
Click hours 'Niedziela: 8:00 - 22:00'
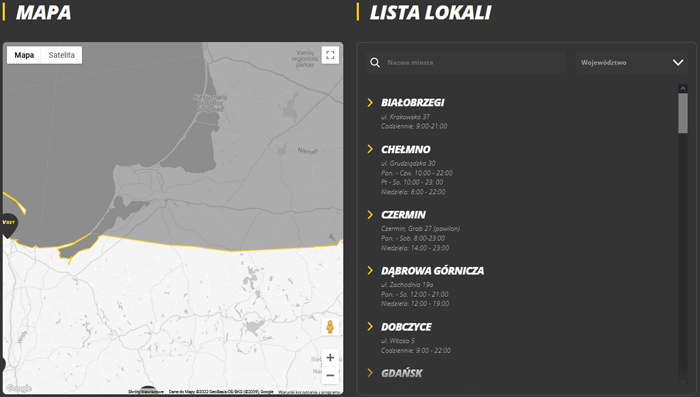click(x=413, y=192)
